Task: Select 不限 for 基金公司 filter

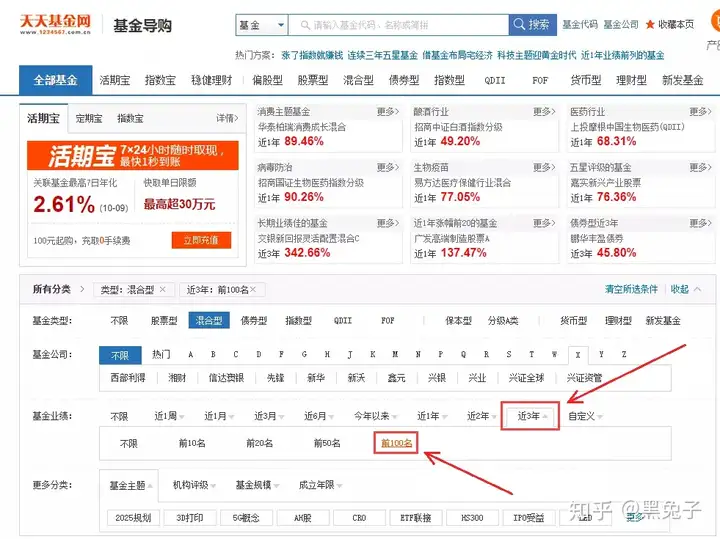Action: [x=120, y=355]
